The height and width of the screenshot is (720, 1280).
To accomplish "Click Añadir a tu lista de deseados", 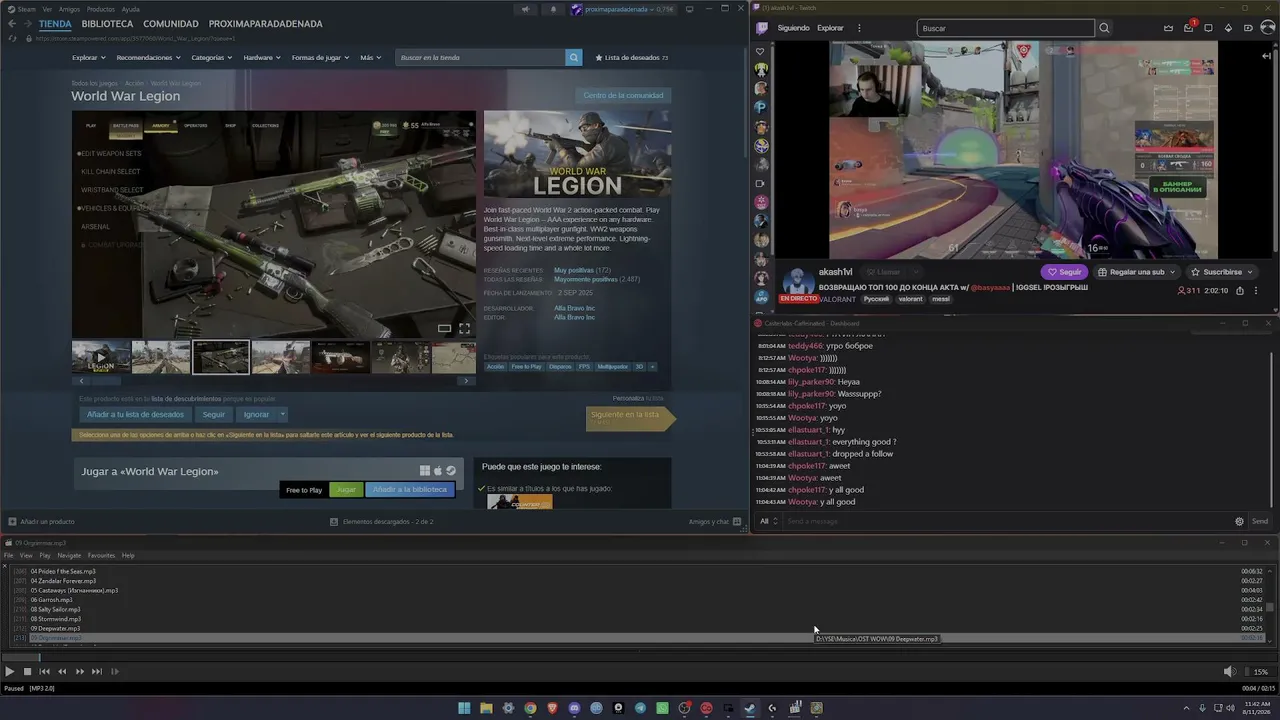I will coord(135,414).
